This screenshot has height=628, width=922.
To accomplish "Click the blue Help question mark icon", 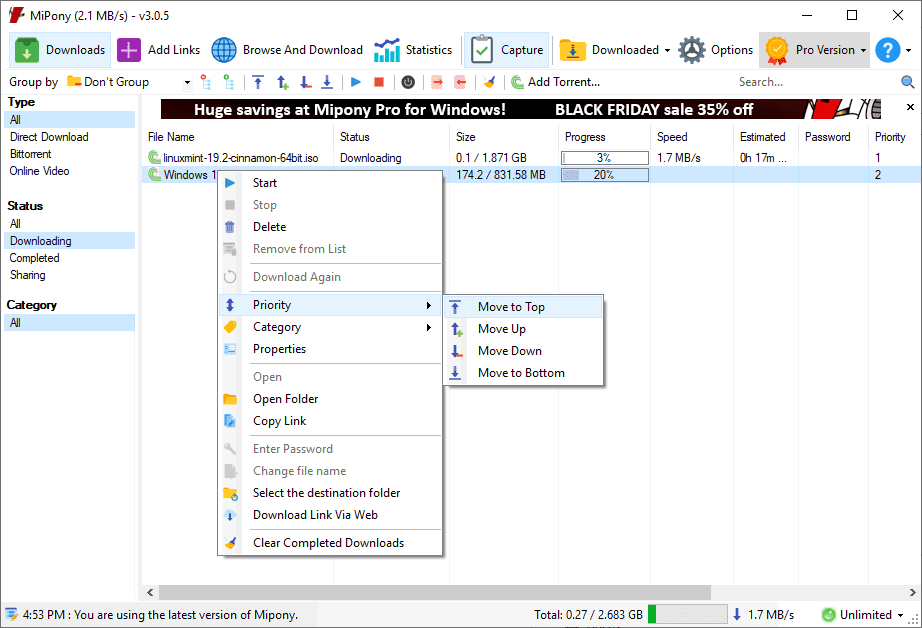I will (x=887, y=50).
